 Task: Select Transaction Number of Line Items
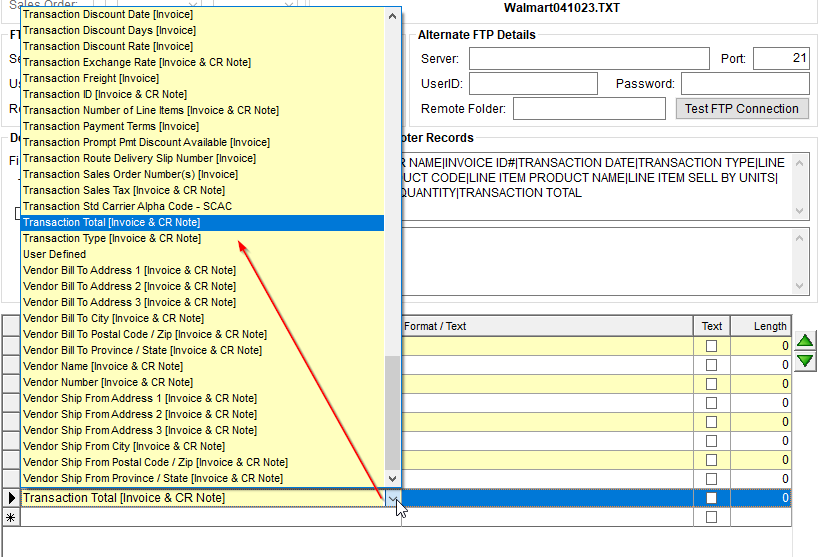point(202,110)
